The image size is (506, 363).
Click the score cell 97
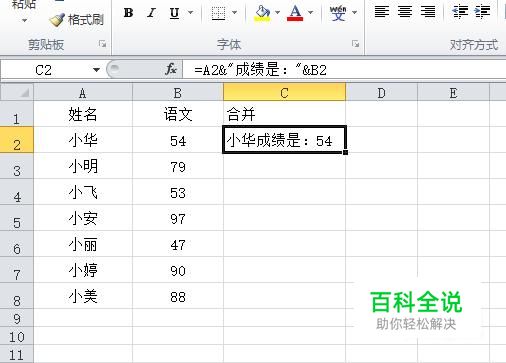(x=178, y=218)
